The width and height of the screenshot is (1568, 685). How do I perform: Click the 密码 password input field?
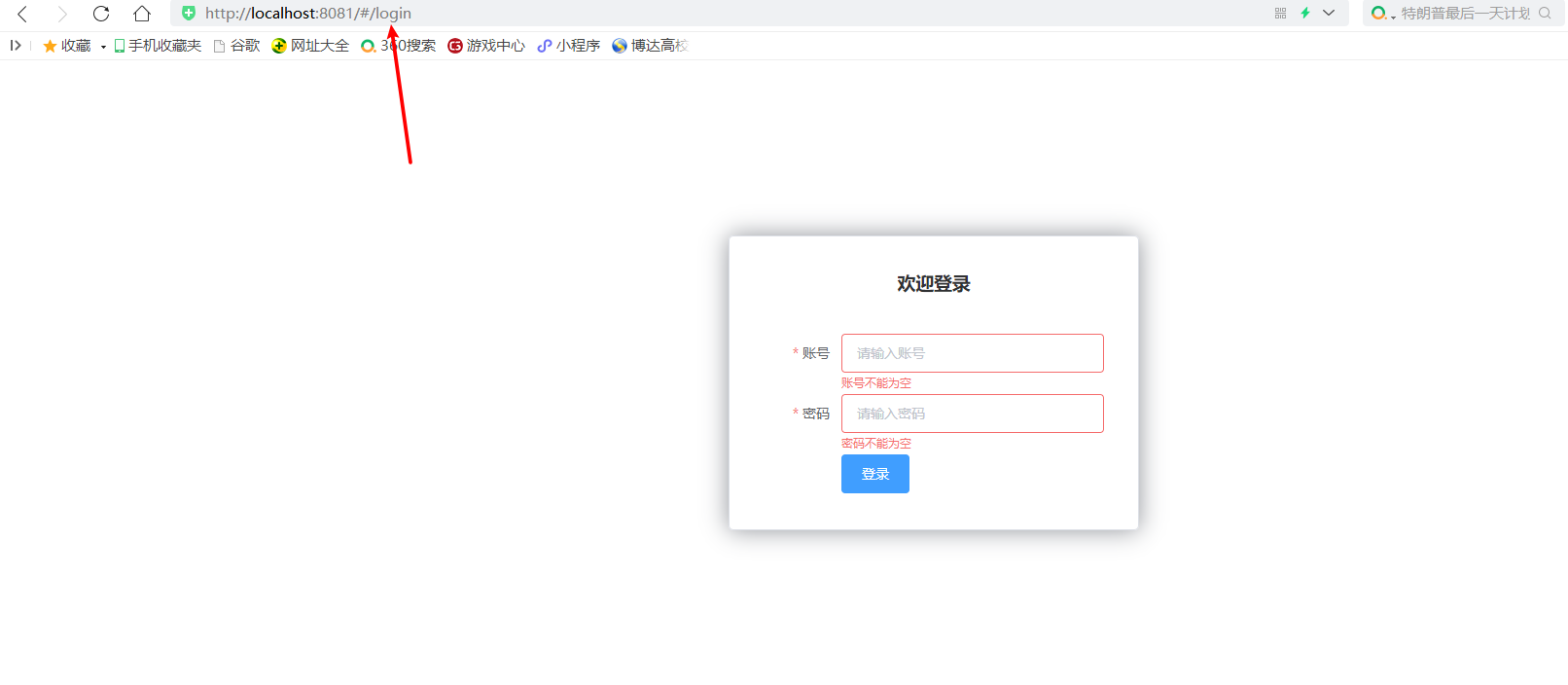click(973, 414)
